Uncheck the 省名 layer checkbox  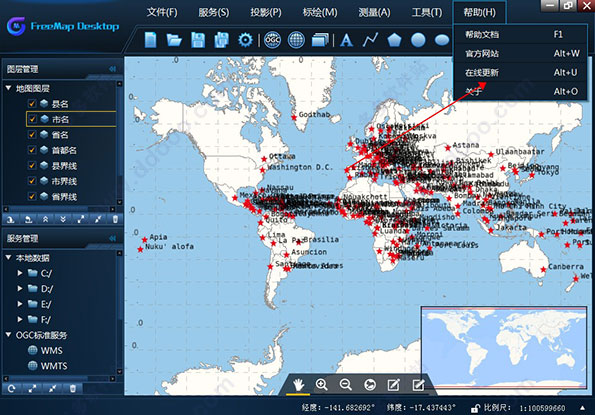click(32, 134)
